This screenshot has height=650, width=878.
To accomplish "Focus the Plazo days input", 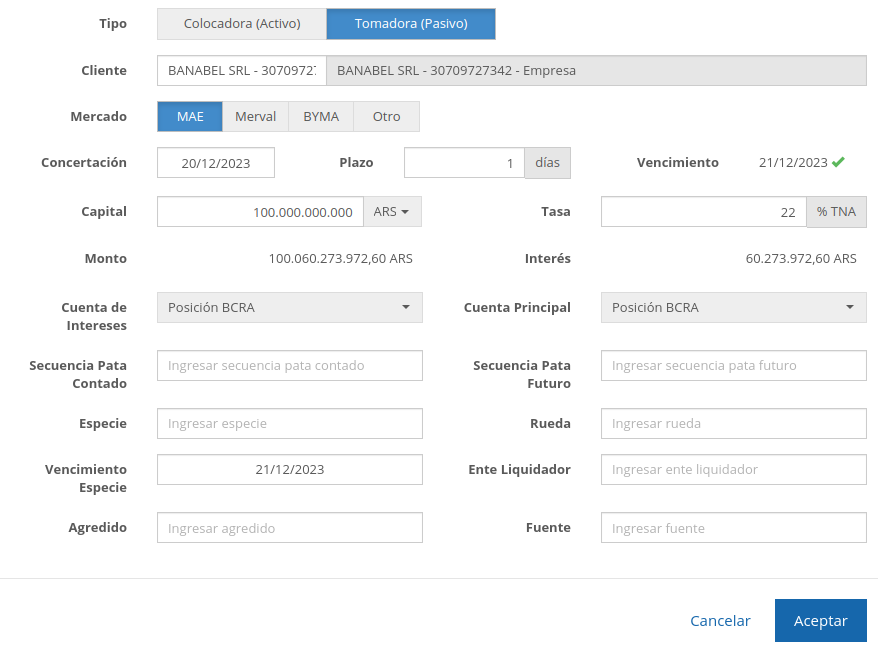I will pyautogui.click(x=464, y=163).
